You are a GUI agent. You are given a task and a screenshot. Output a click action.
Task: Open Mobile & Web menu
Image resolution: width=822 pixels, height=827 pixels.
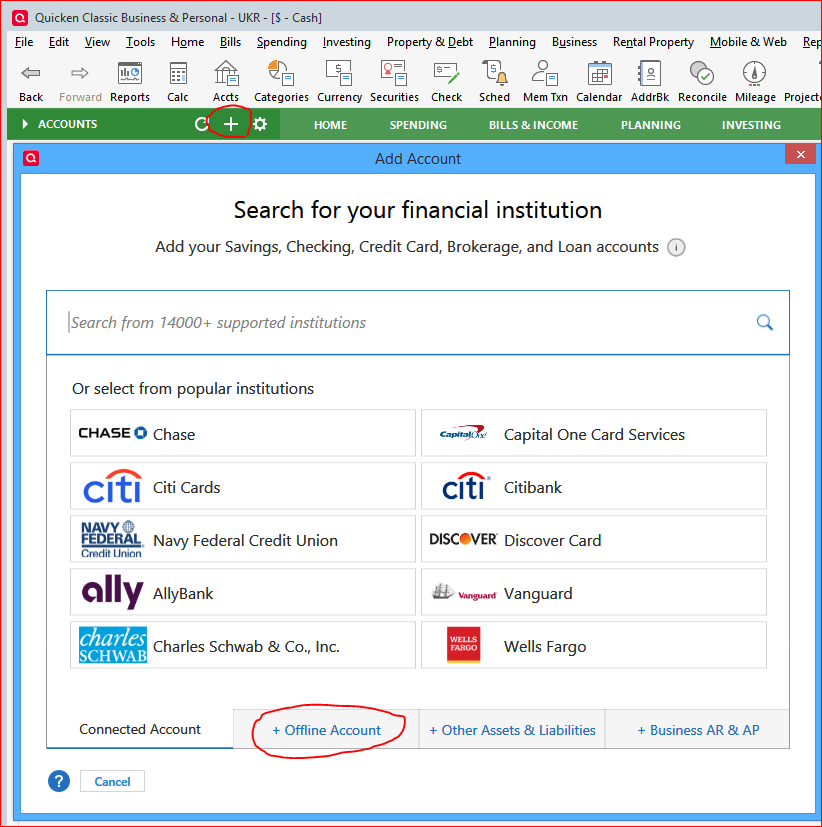click(748, 42)
